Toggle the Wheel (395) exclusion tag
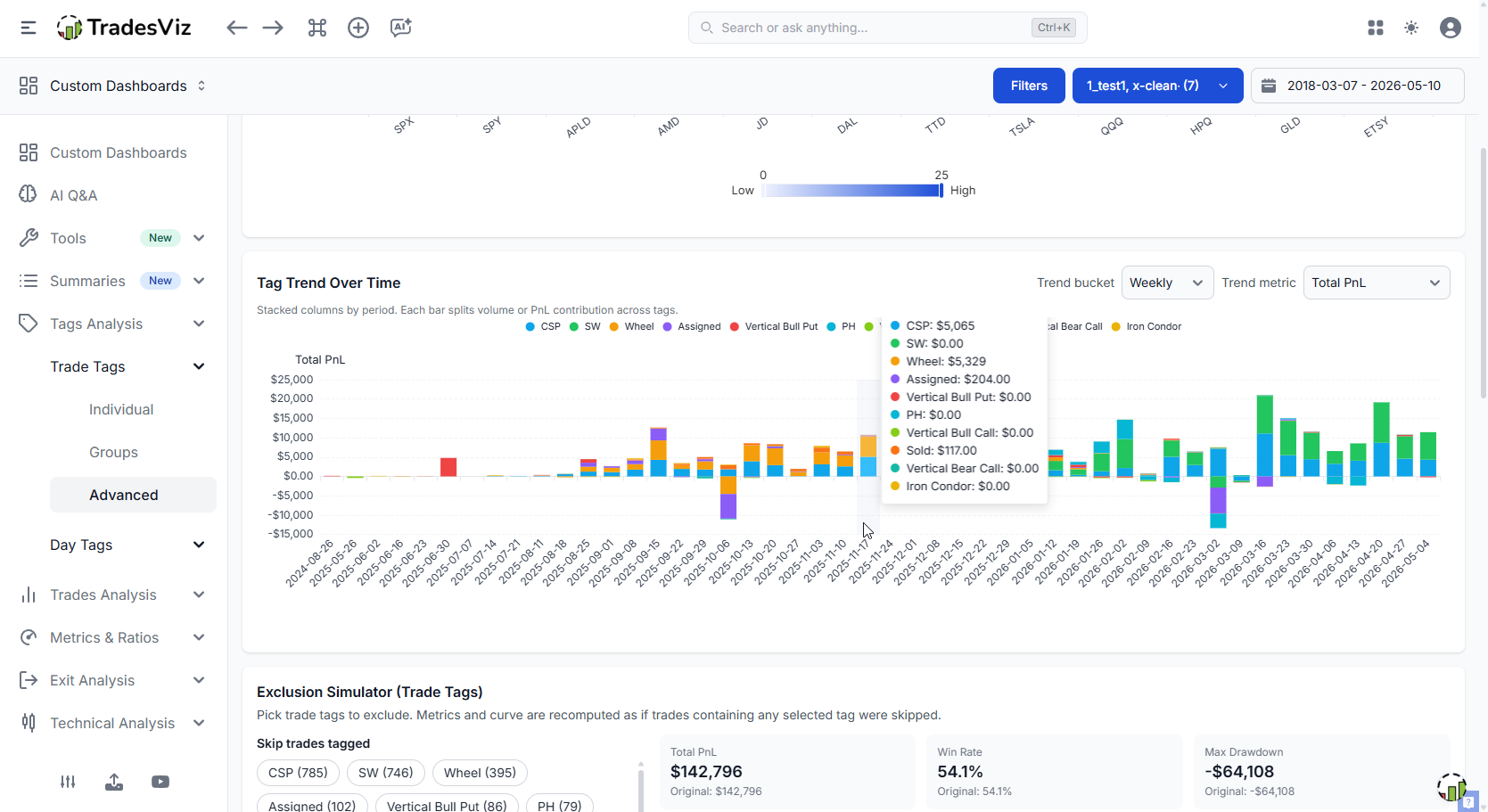The height and width of the screenshot is (812, 1488). [480, 773]
